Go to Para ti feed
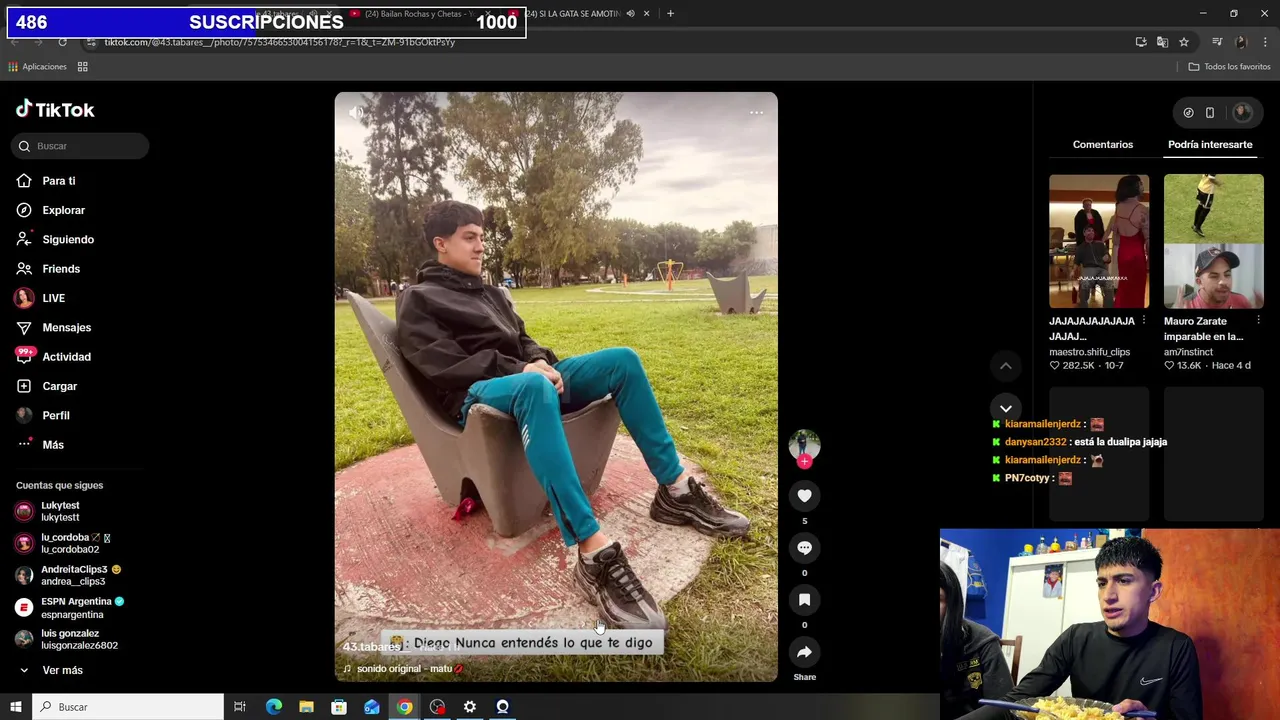Viewport: 1280px width, 720px height. 46,181
